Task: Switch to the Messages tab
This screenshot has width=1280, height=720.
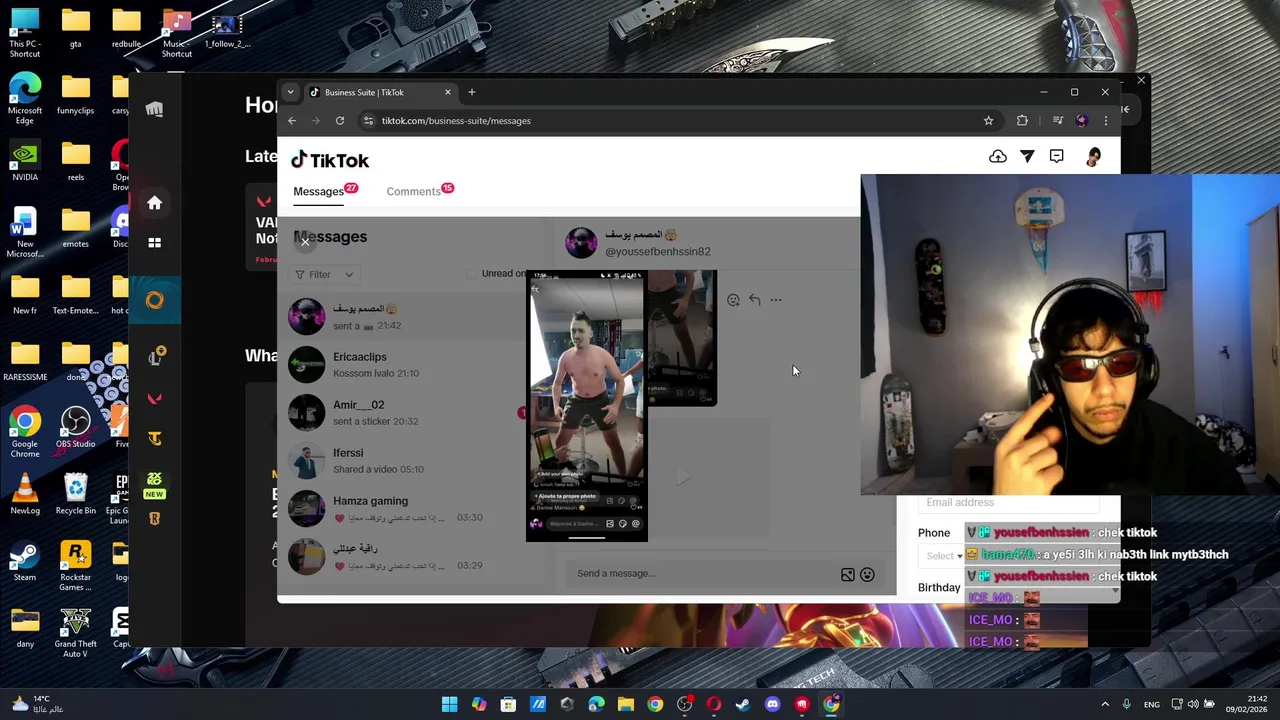Action: 318,191
